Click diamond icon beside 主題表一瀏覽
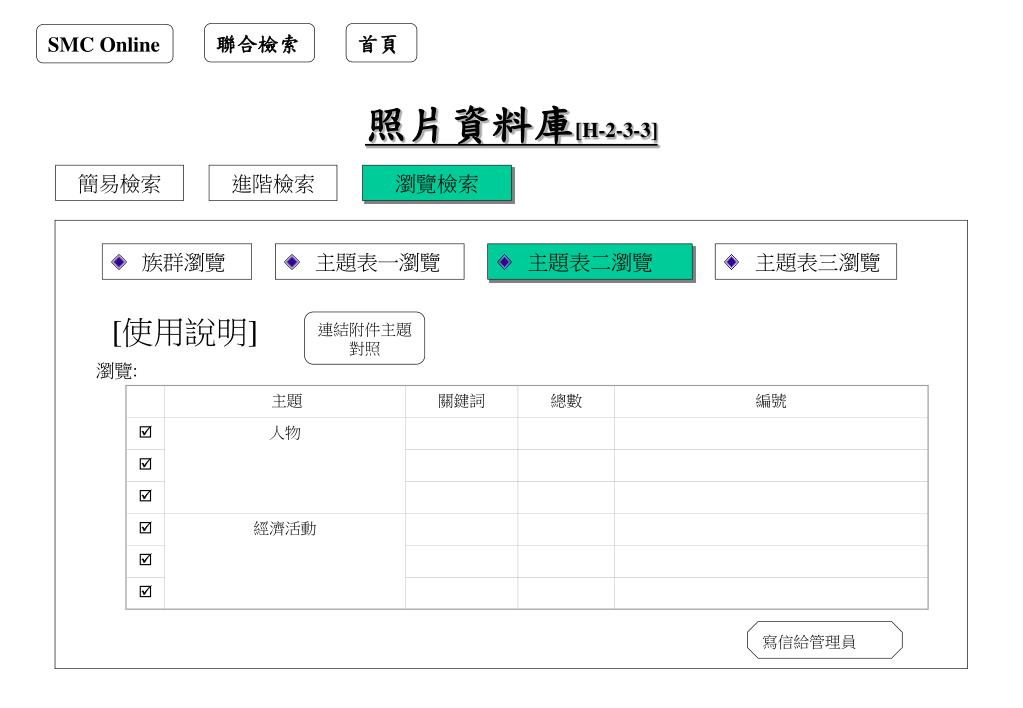The image size is (1023, 708). click(292, 262)
